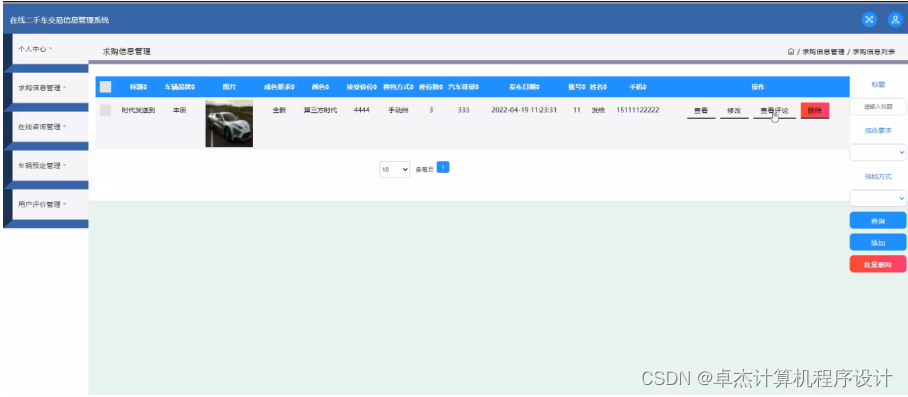
Task: Click the 全新 condition cell
Action: click(x=279, y=110)
